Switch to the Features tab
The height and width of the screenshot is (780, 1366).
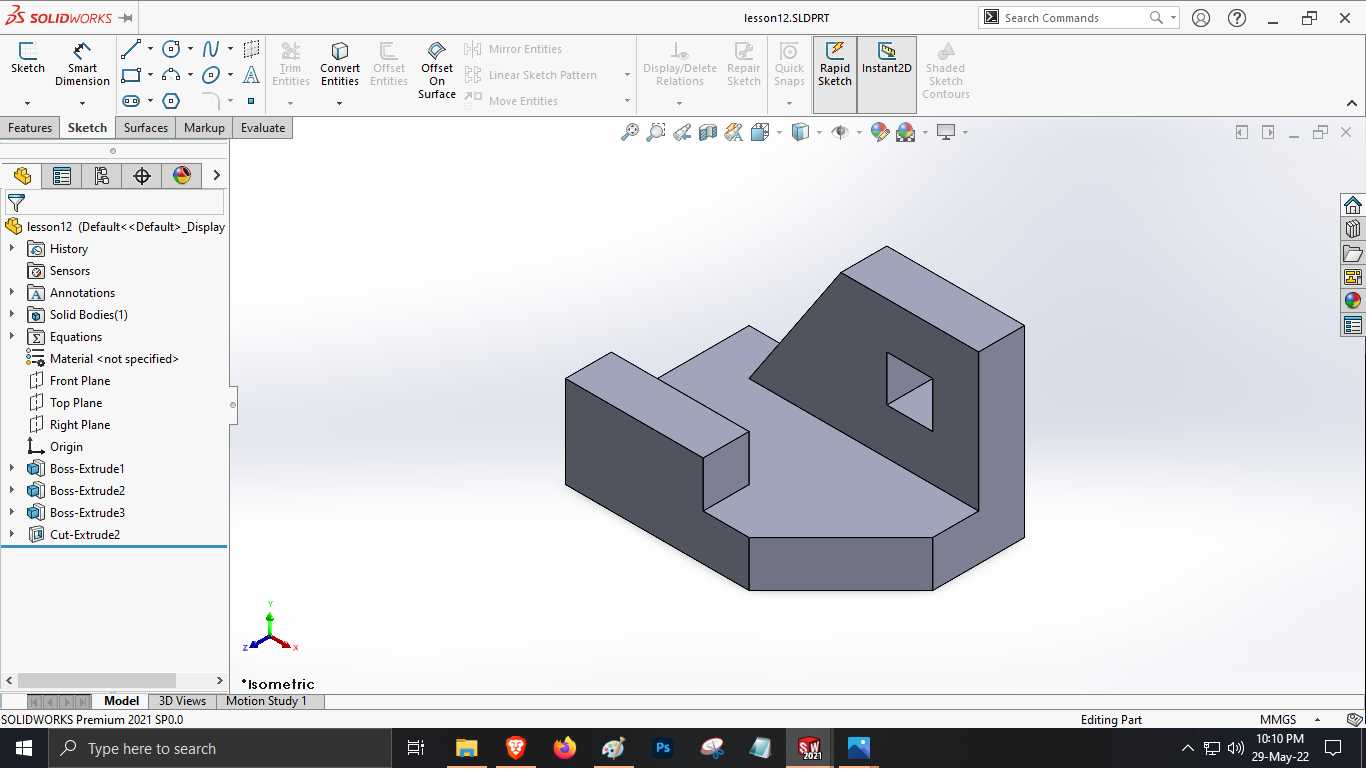coord(30,128)
